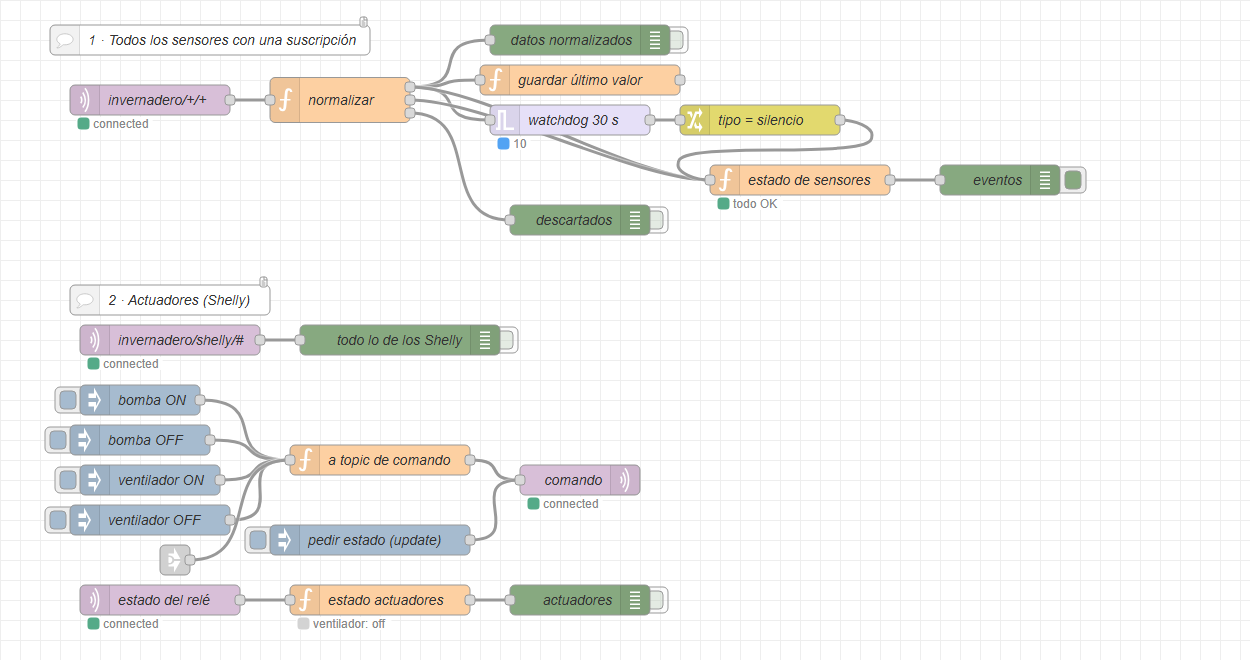Image resolution: width=1250 pixels, height=660 pixels.
Task: Trigger the ventilador OFF inject button
Action: 58,520
